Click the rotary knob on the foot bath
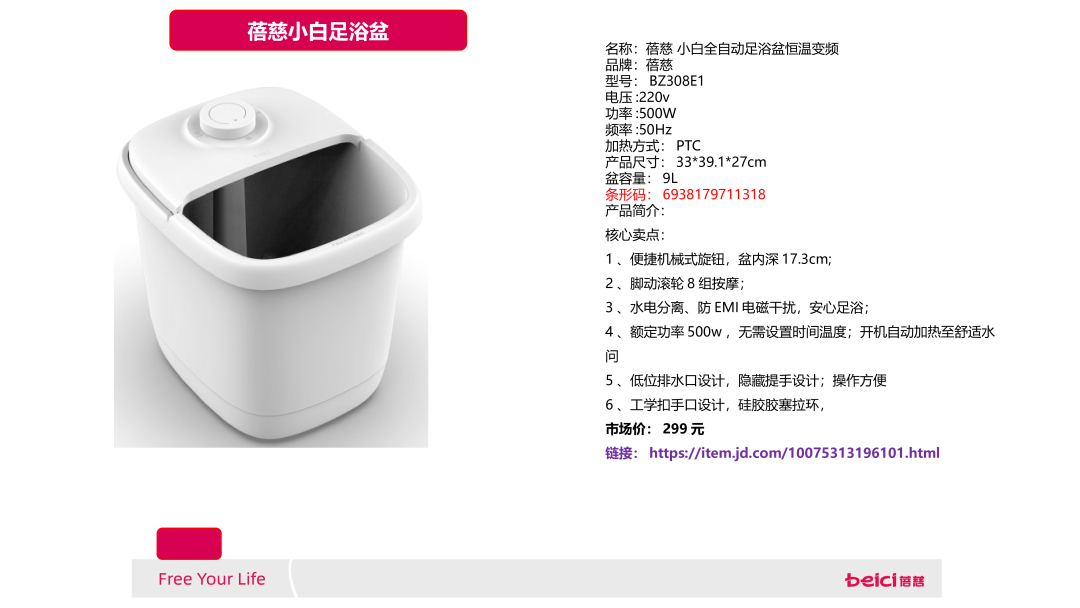Image resolution: width=1080 pixels, height=608 pixels. coord(228,118)
